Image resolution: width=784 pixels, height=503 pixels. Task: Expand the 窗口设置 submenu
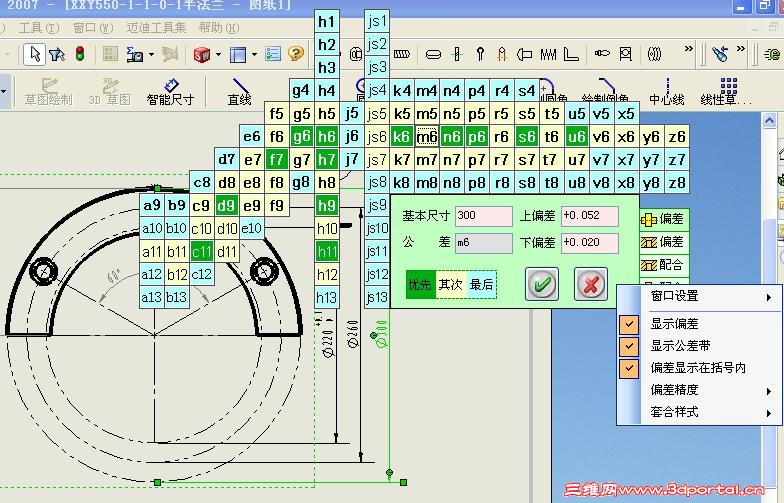(x=700, y=296)
